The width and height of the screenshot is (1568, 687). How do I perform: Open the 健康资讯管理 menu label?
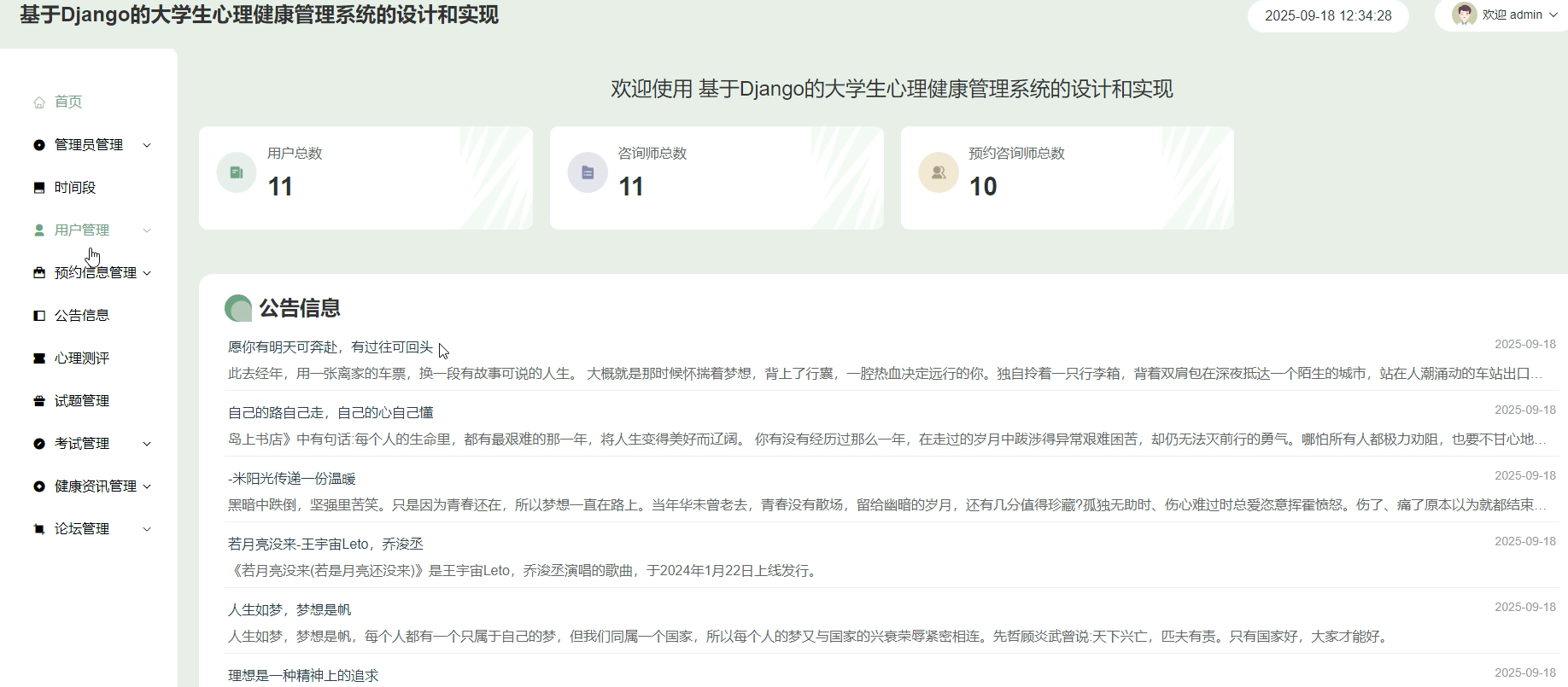(96, 486)
